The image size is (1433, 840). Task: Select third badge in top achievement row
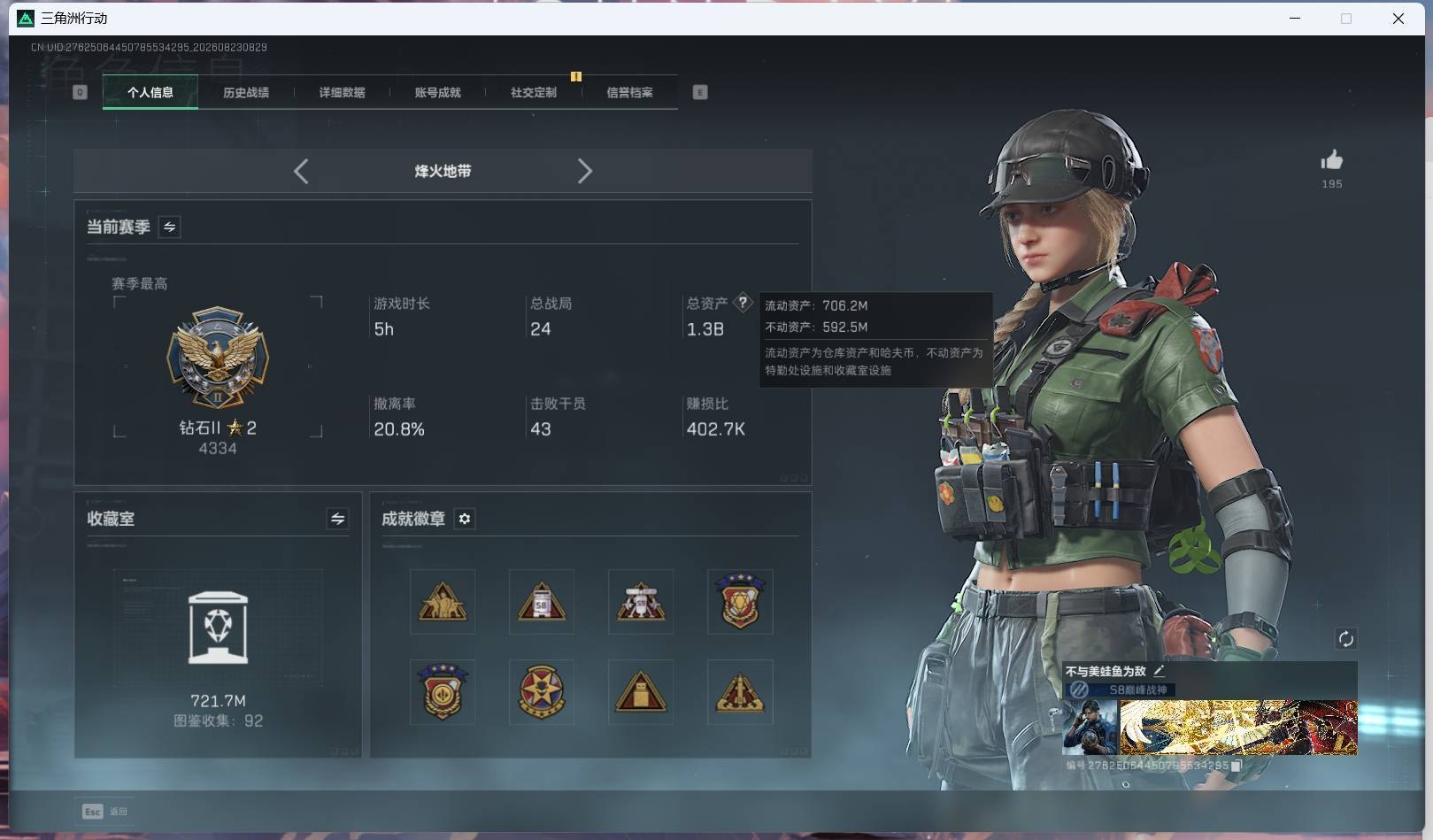[641, 602]
